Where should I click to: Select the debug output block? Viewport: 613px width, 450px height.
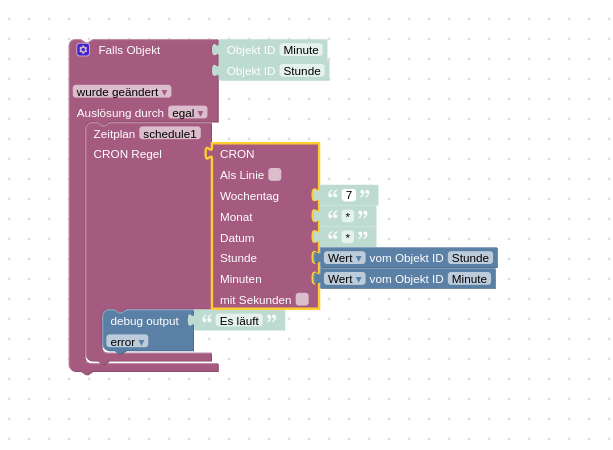(x=144, y=321)
